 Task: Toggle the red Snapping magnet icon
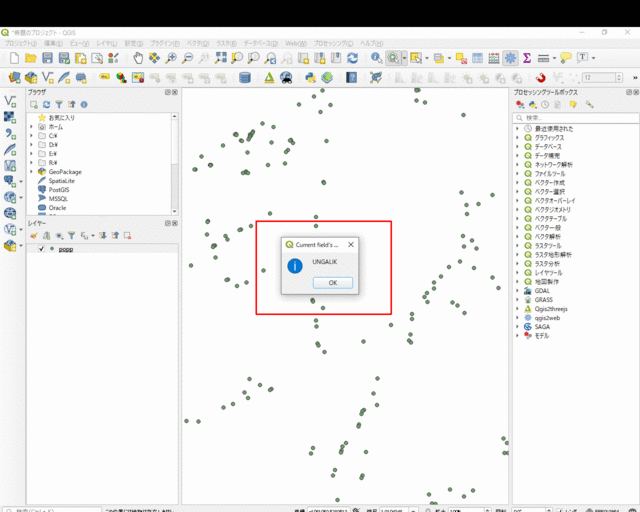click(x=540, y=78)
